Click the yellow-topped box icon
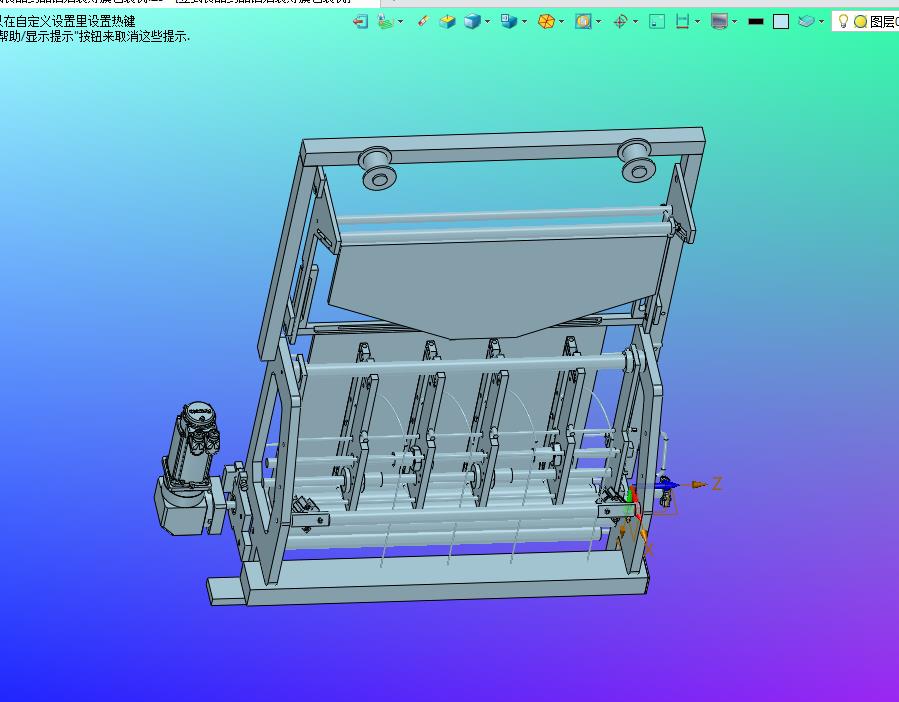The width and height of the screenshot is (899, 702). click(447, 22)
